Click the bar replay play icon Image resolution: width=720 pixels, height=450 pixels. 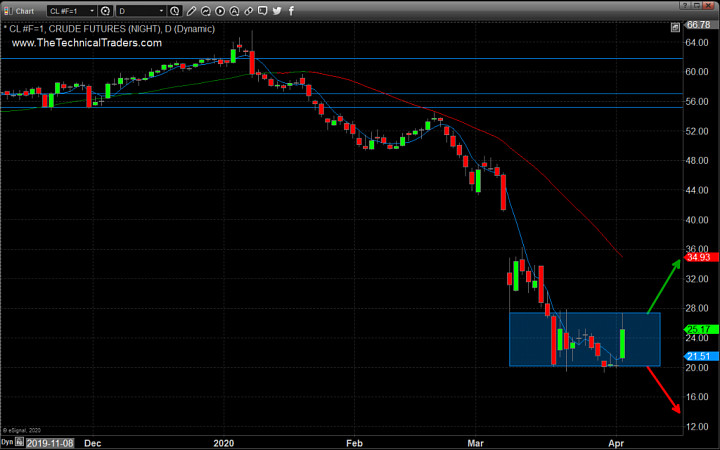[x=220, y=11]
